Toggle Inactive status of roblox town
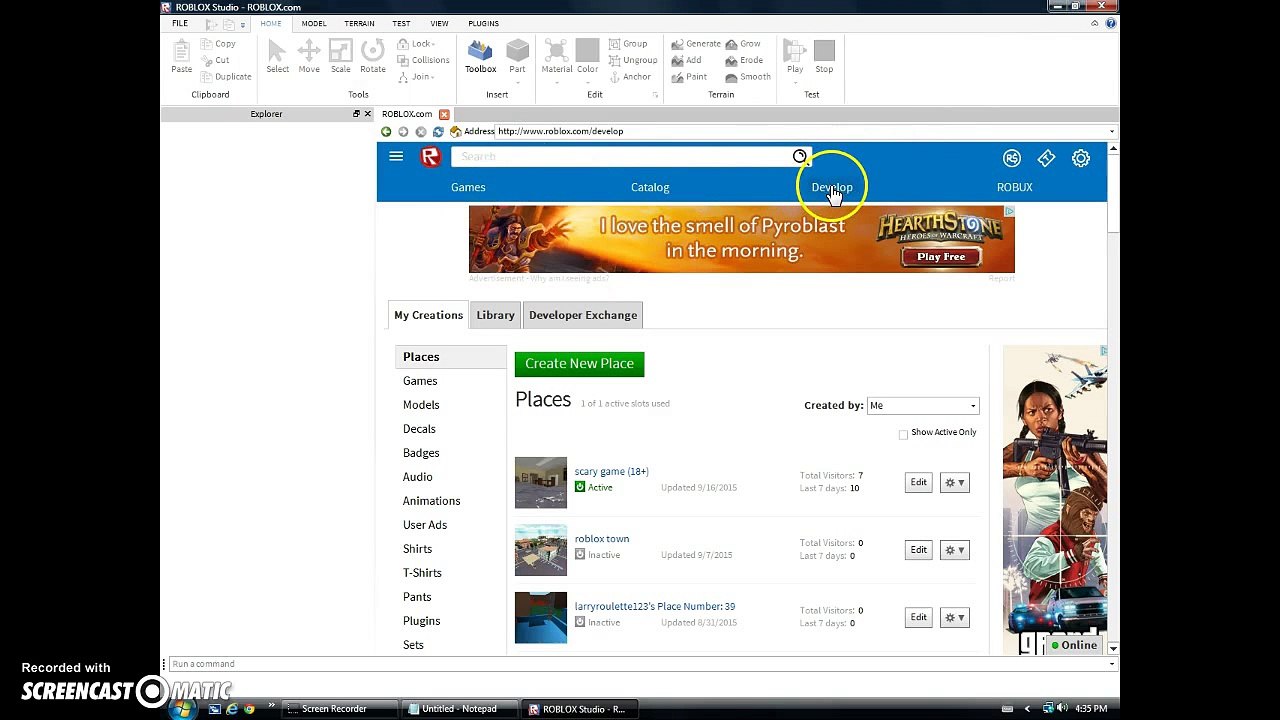 [x=580, y=554]
